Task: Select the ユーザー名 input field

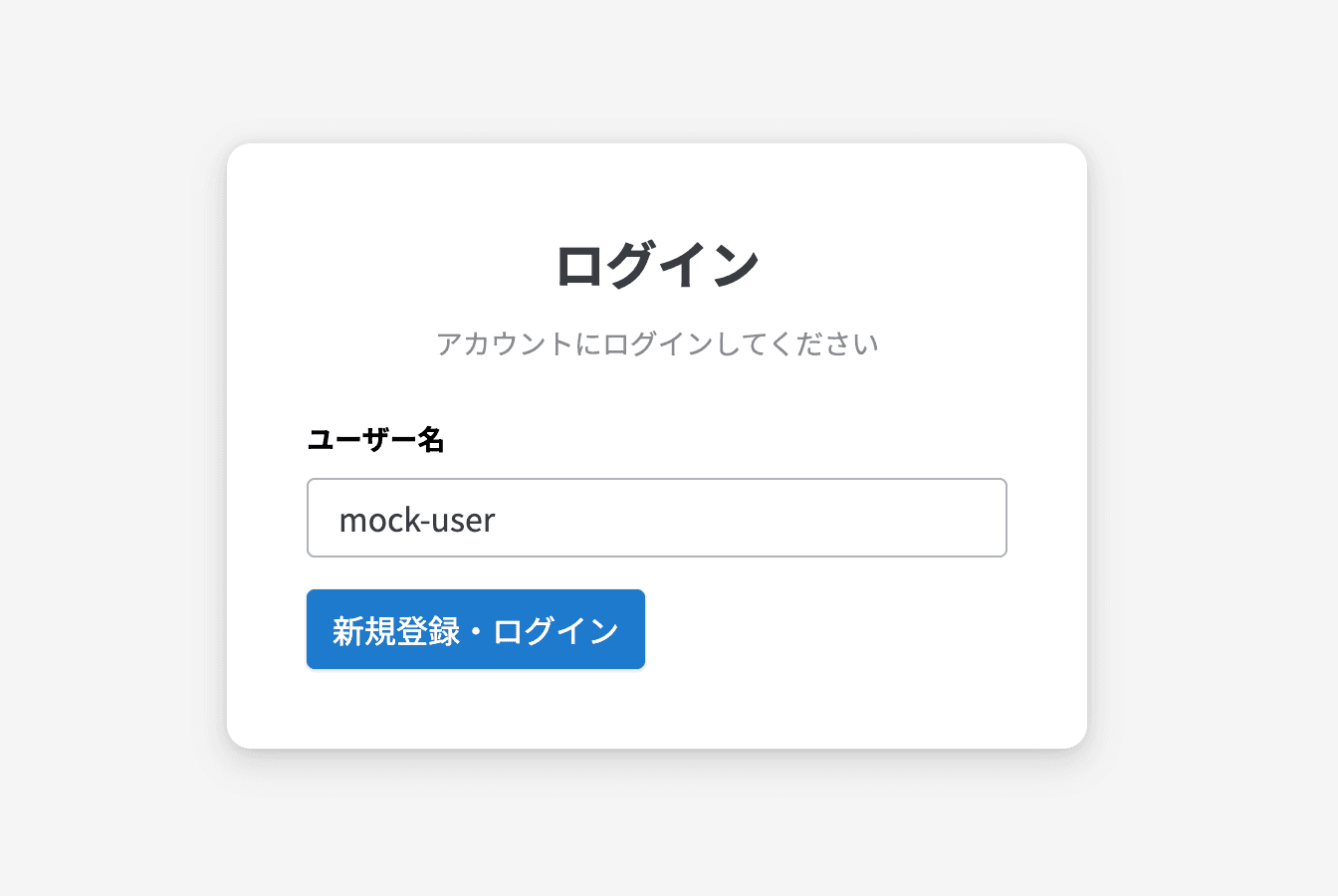Action: (x=657, y=518)
